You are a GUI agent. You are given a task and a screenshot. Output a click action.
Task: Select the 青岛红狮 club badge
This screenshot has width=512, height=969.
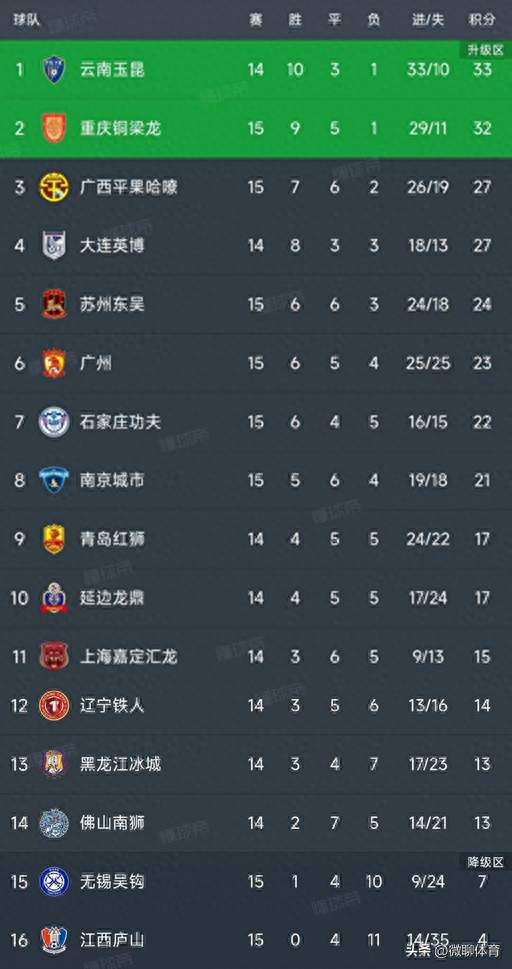point(54,539)
